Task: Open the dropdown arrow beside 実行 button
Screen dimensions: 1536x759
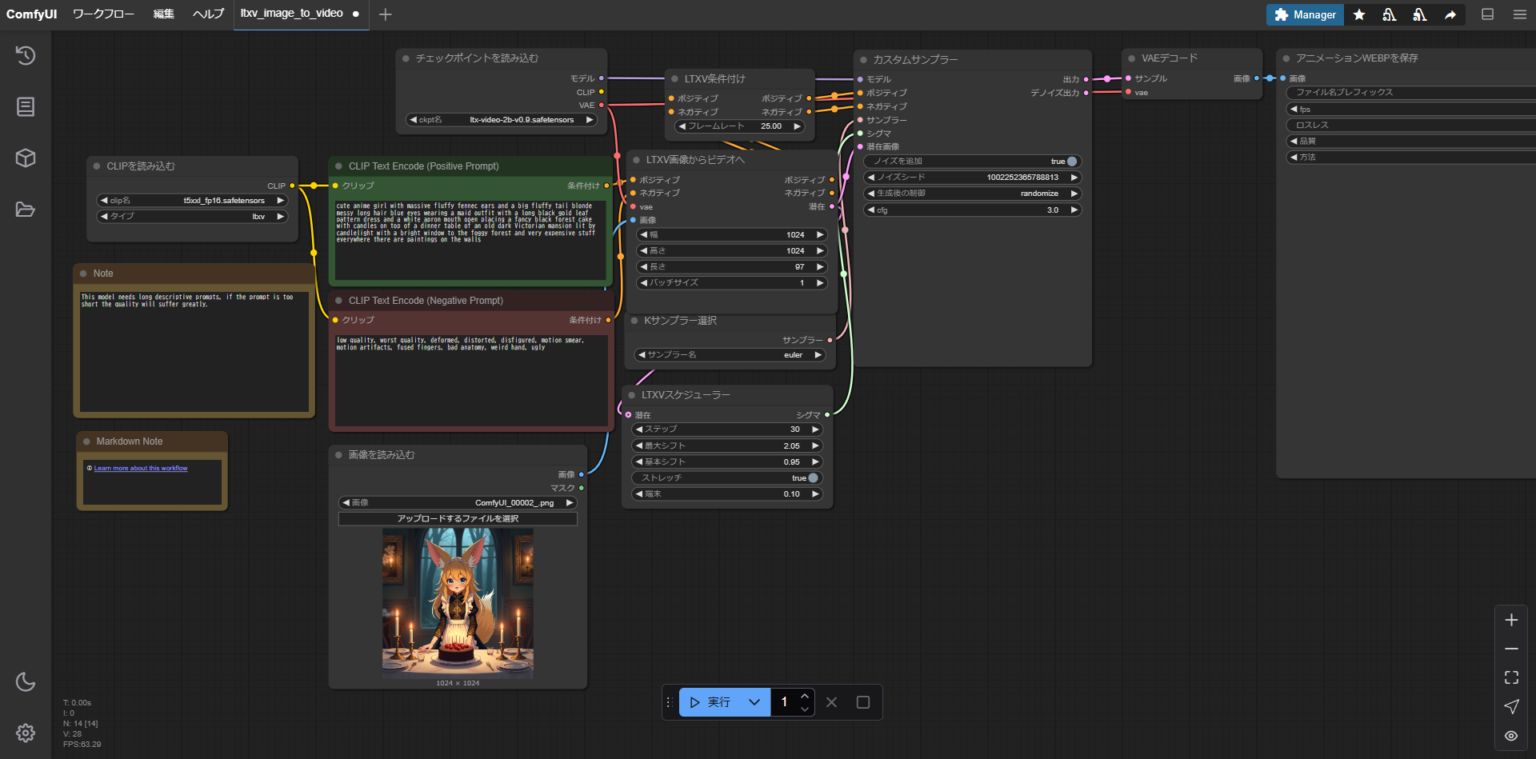Action: click(x=754, y=702)
